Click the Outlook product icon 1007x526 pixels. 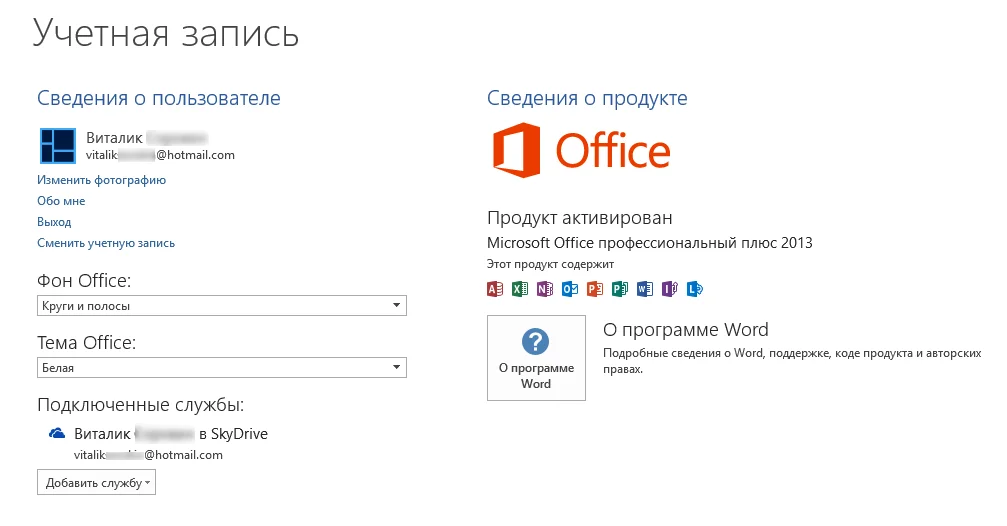pos(570,289)
